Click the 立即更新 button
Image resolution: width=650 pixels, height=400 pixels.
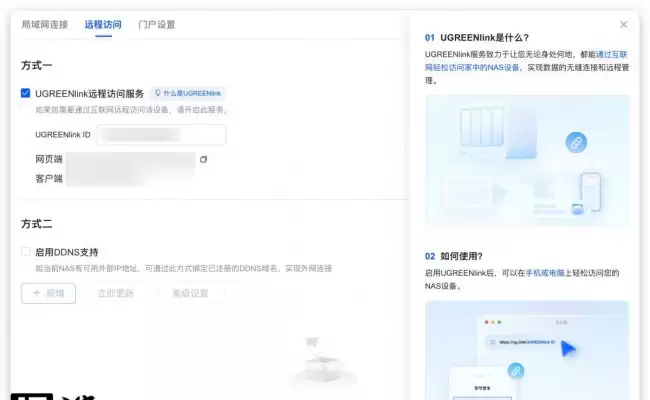pos(116,293)
